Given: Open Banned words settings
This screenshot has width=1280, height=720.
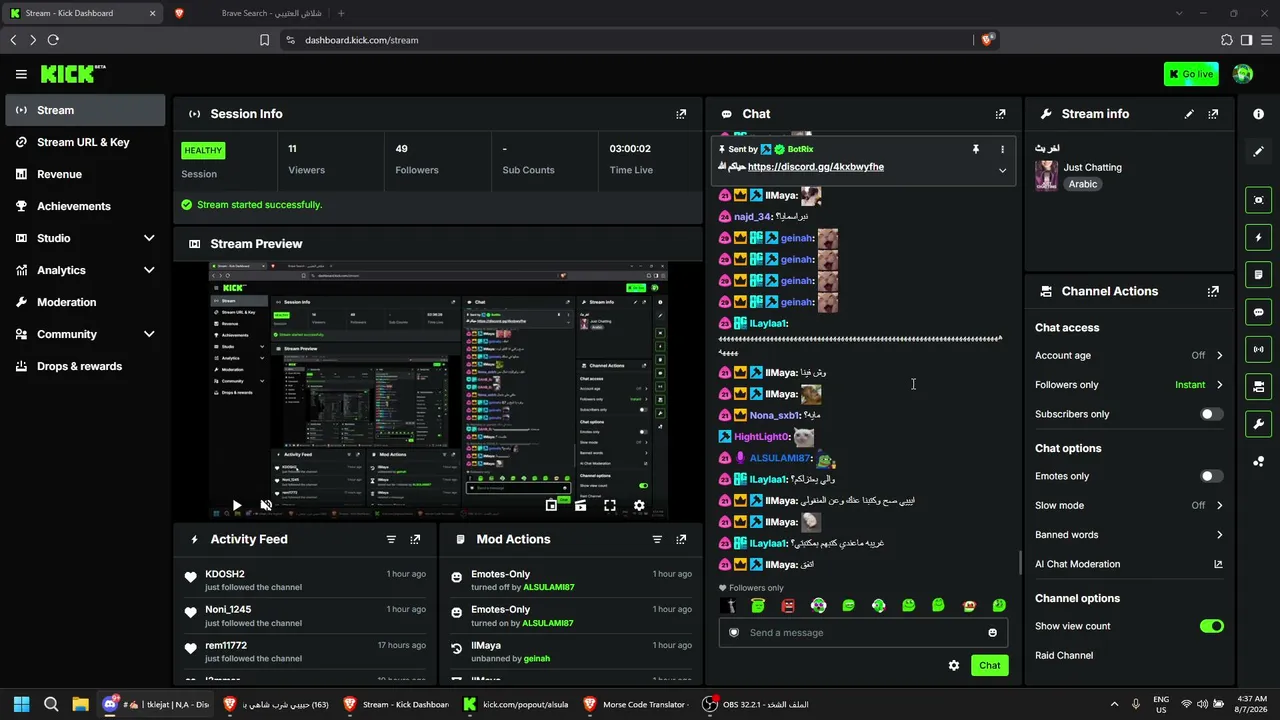Looking at the screenshot, I should pos(1129,535).
